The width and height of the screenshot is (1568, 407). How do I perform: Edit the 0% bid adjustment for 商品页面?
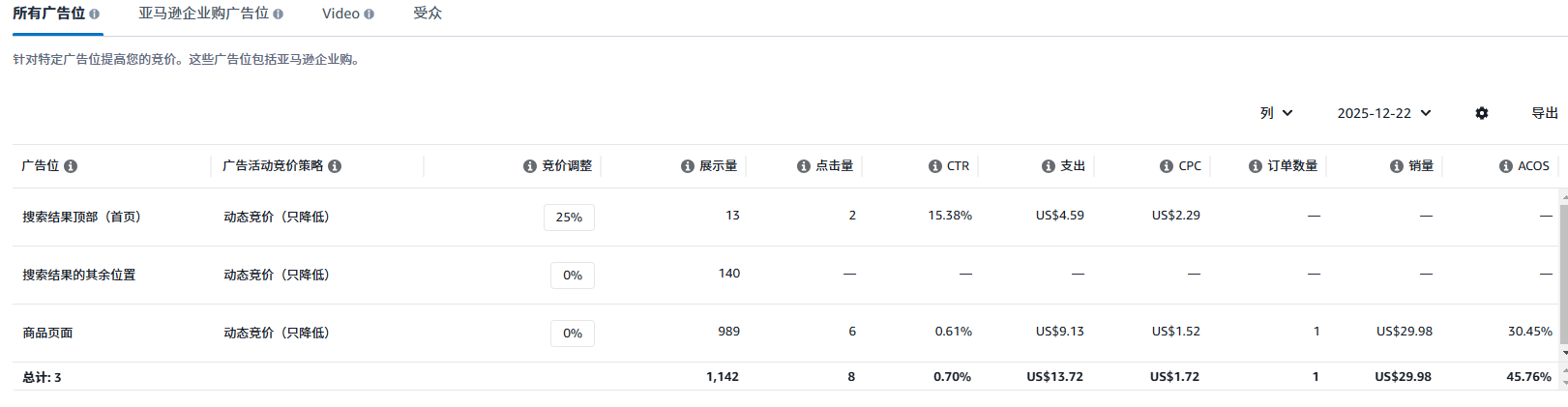[x=573, y=334]
